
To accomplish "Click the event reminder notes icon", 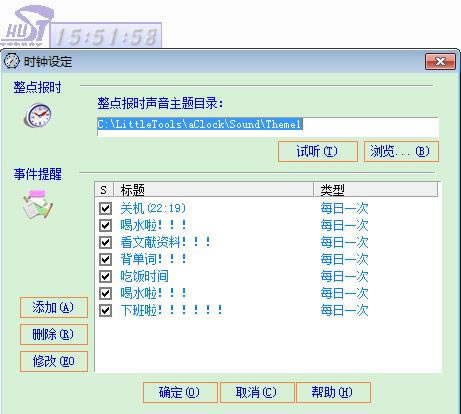I will tap(37, 204).
